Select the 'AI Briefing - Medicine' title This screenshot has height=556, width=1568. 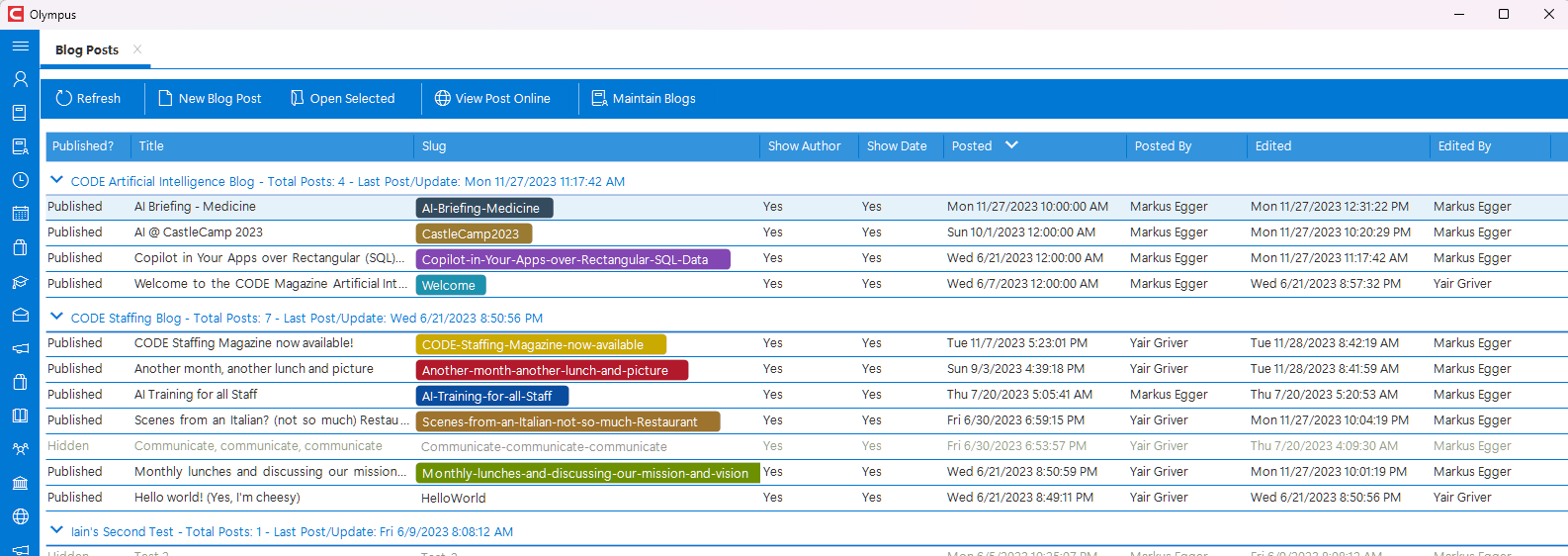point(195,206)
